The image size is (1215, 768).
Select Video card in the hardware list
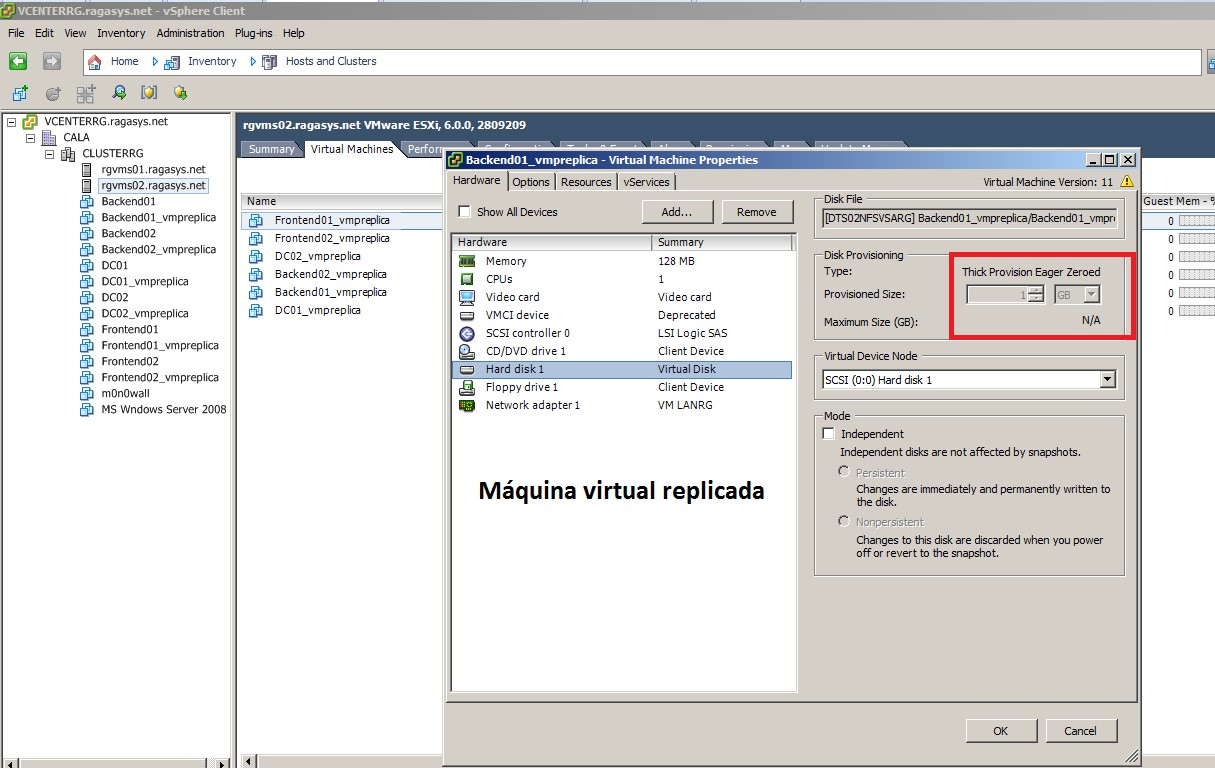(x=622, y=297)
